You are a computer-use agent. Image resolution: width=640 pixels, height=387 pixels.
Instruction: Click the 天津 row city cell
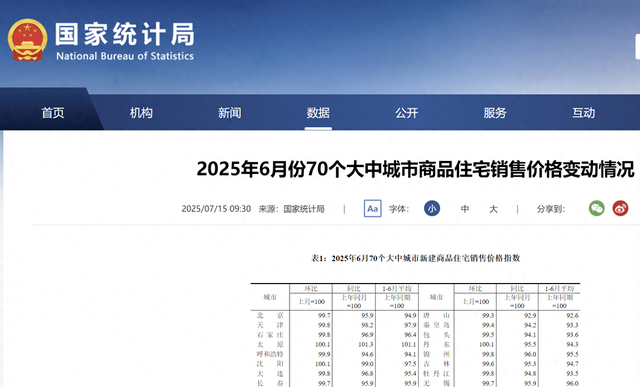(x=270, y=325)
